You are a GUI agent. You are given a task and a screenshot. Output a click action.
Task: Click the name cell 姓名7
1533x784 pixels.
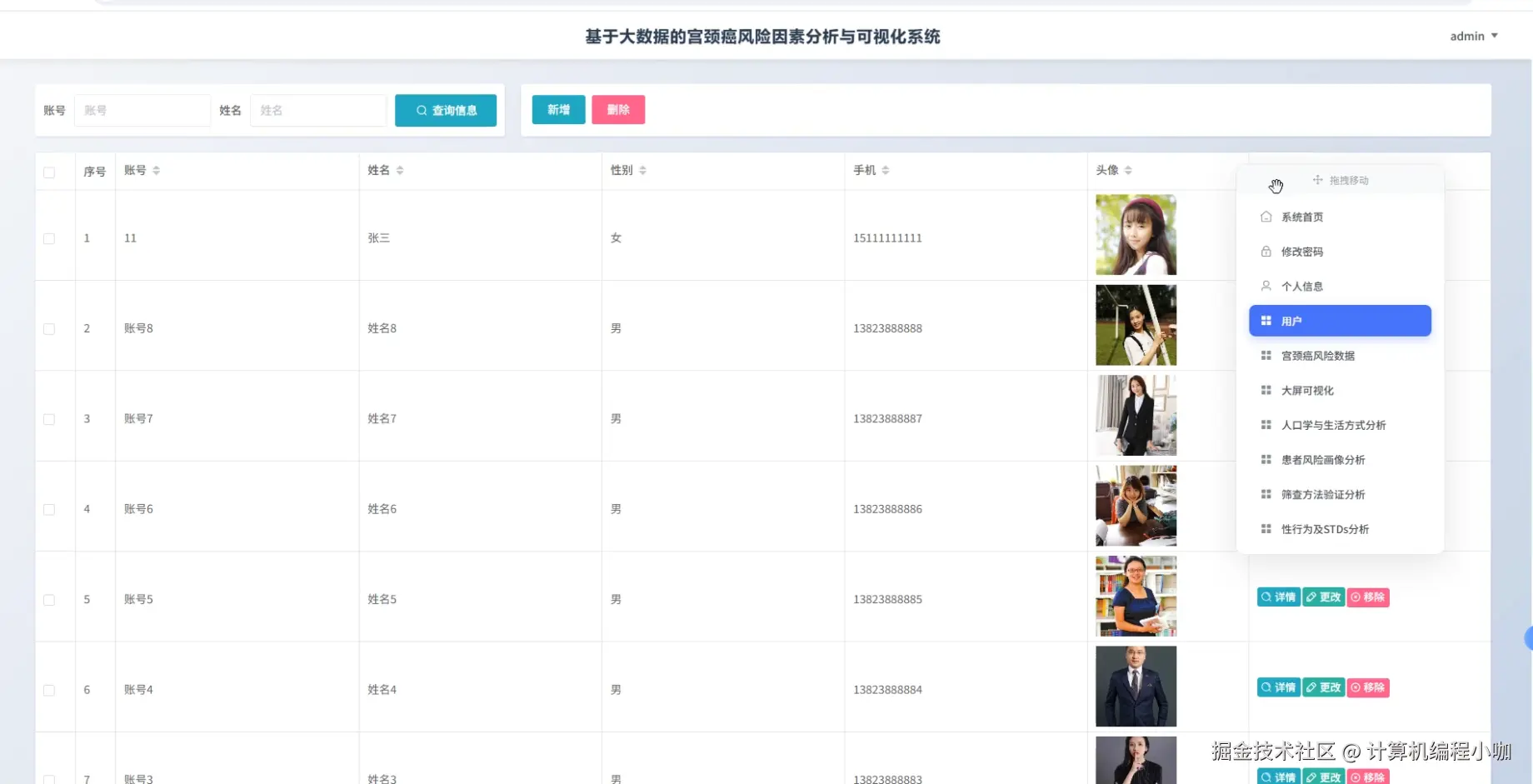382,419
